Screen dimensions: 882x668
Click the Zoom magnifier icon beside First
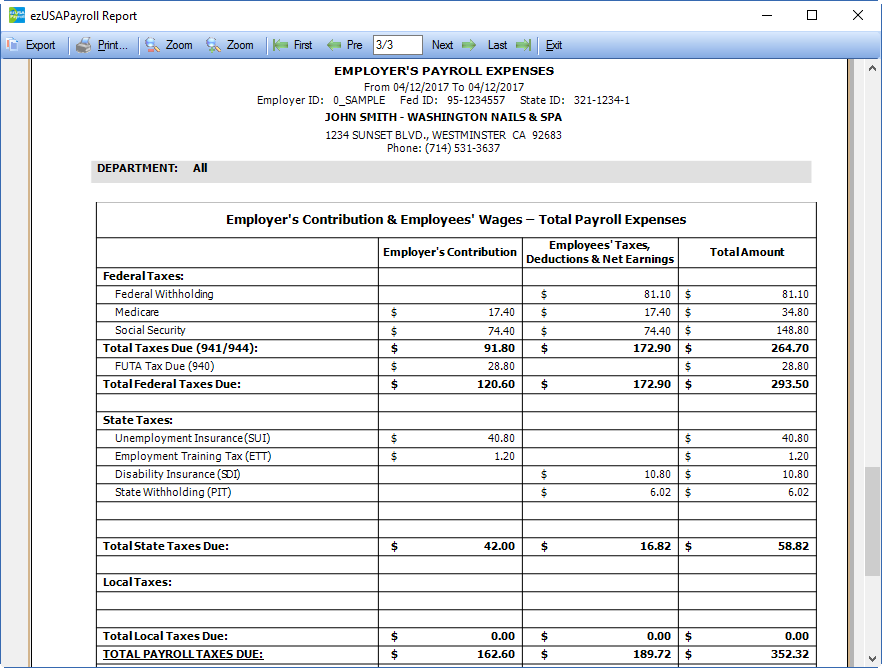(213, 45)
